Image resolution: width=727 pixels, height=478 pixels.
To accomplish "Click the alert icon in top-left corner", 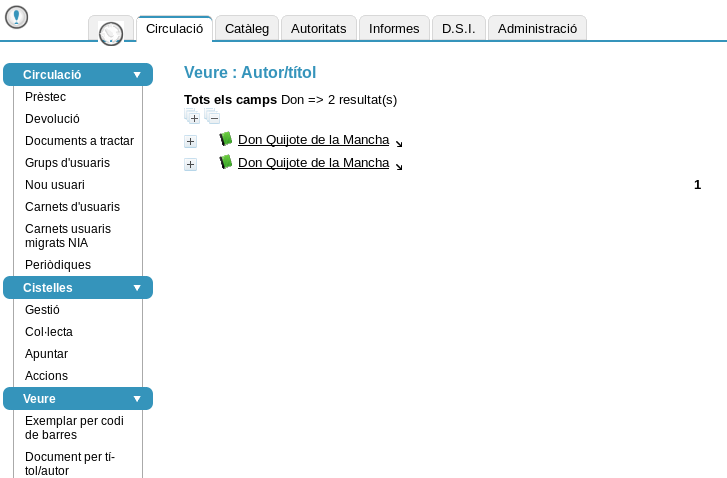I will tap(16, 17).
